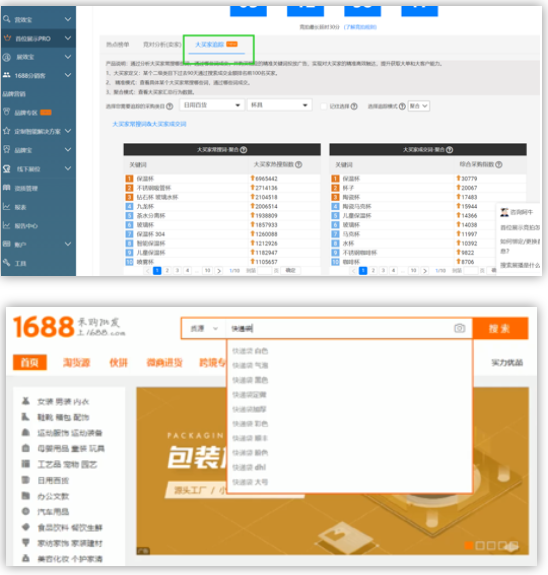Click the clothing category icon beside 女装 男装 内衣
Viewport: 548px width, 575px height.
tap(25, 400)
